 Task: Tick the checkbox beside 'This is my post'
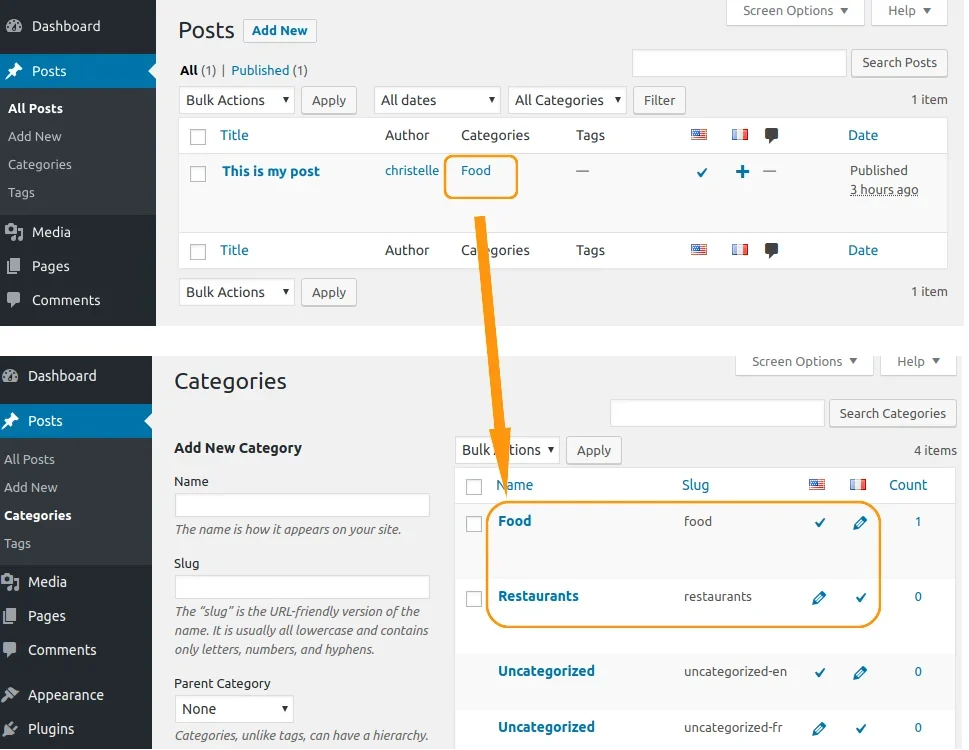click(198, 173)
